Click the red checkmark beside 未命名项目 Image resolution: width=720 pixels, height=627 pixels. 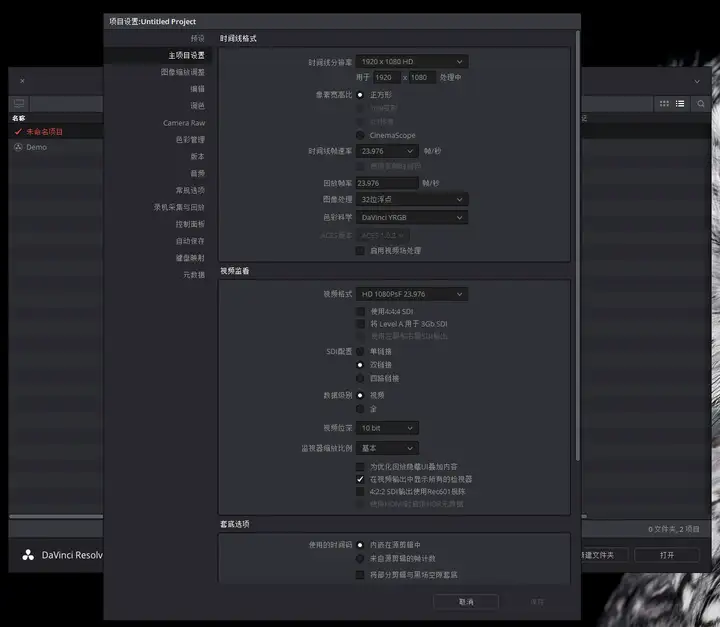[x=18, y=132]
